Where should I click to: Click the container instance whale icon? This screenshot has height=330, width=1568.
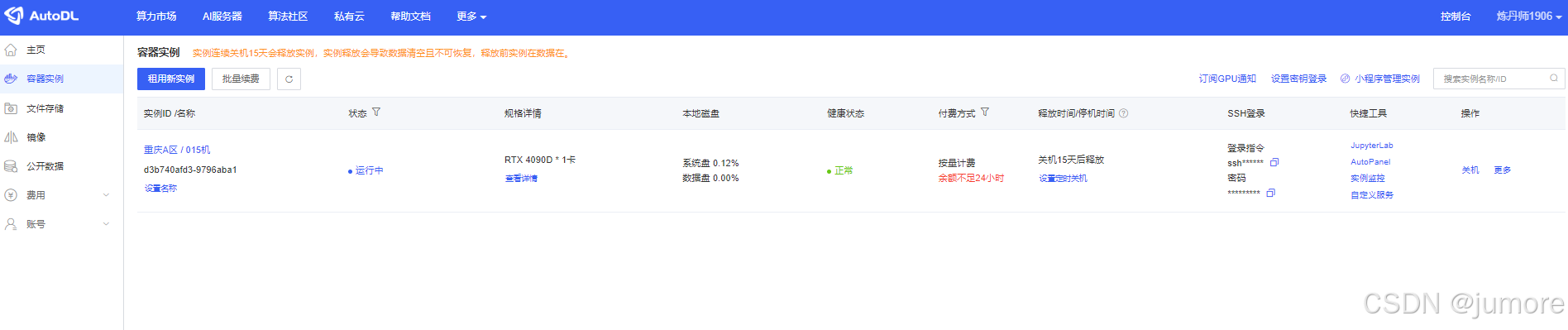click(11, 79)
